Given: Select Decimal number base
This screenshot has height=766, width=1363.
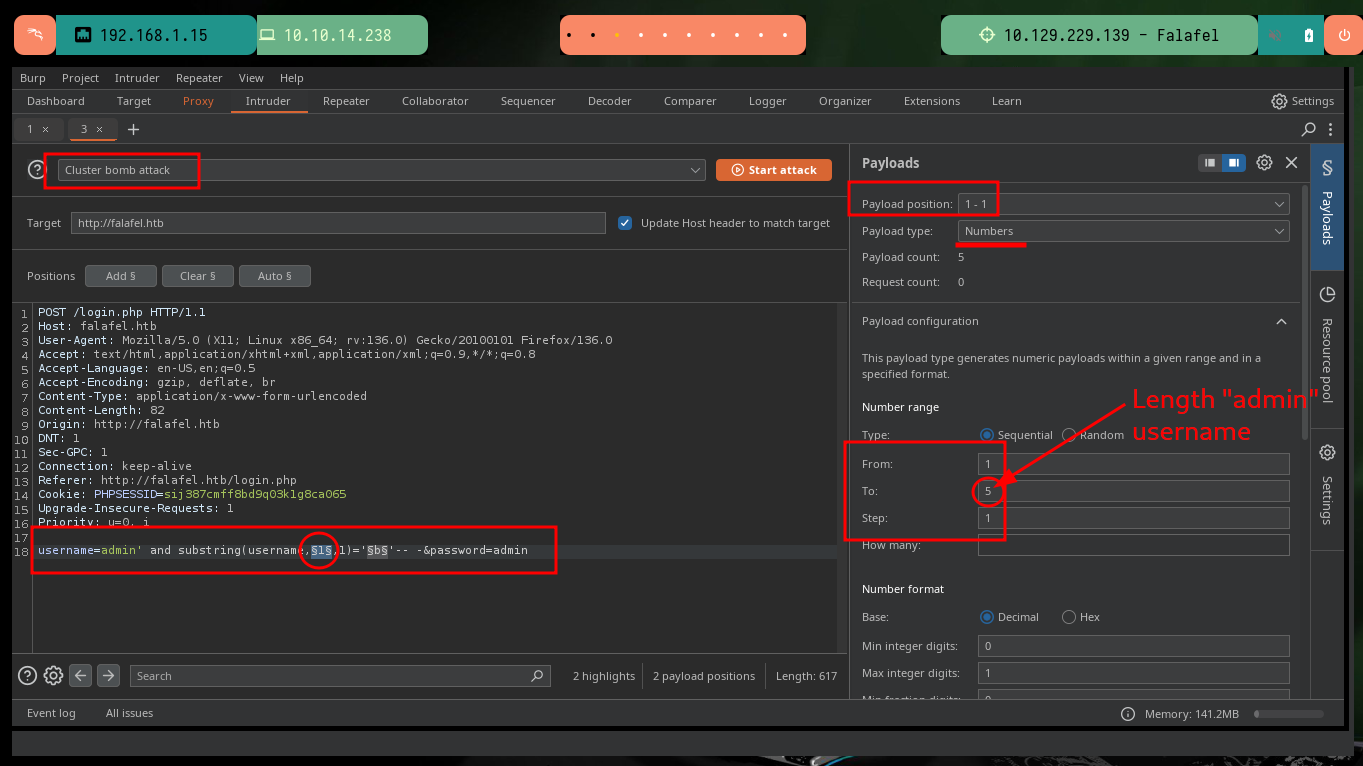Looking at the screenshot, I should (987, 617).
